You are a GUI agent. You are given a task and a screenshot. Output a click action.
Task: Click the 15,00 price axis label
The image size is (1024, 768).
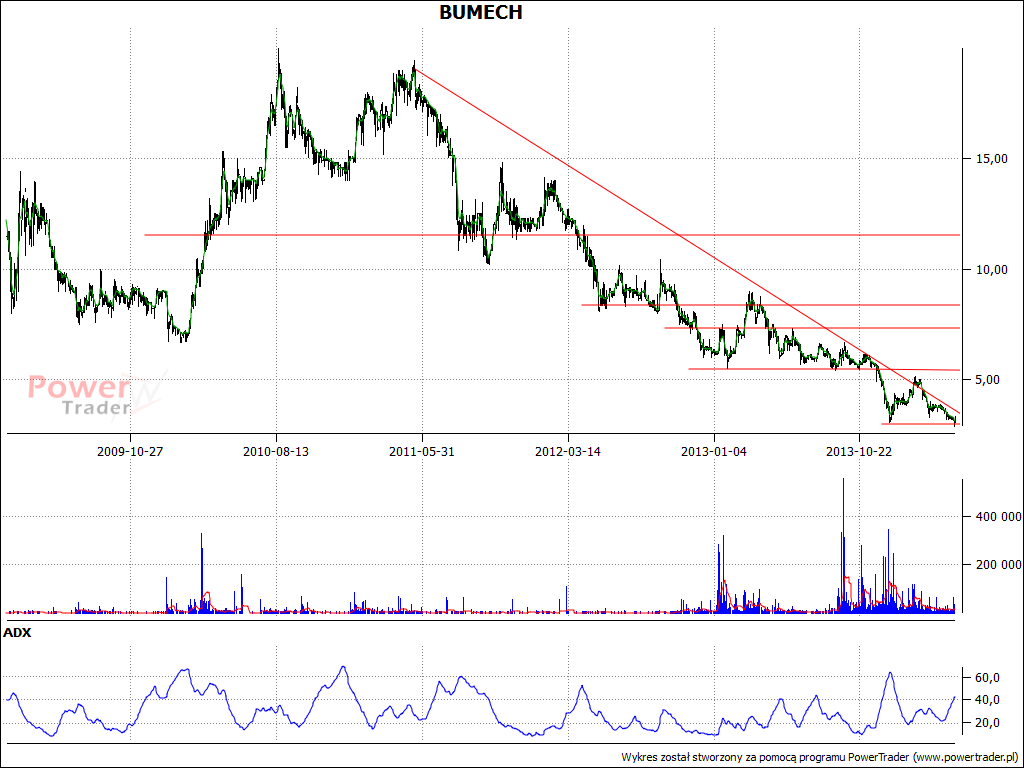(x=991, y=159)
